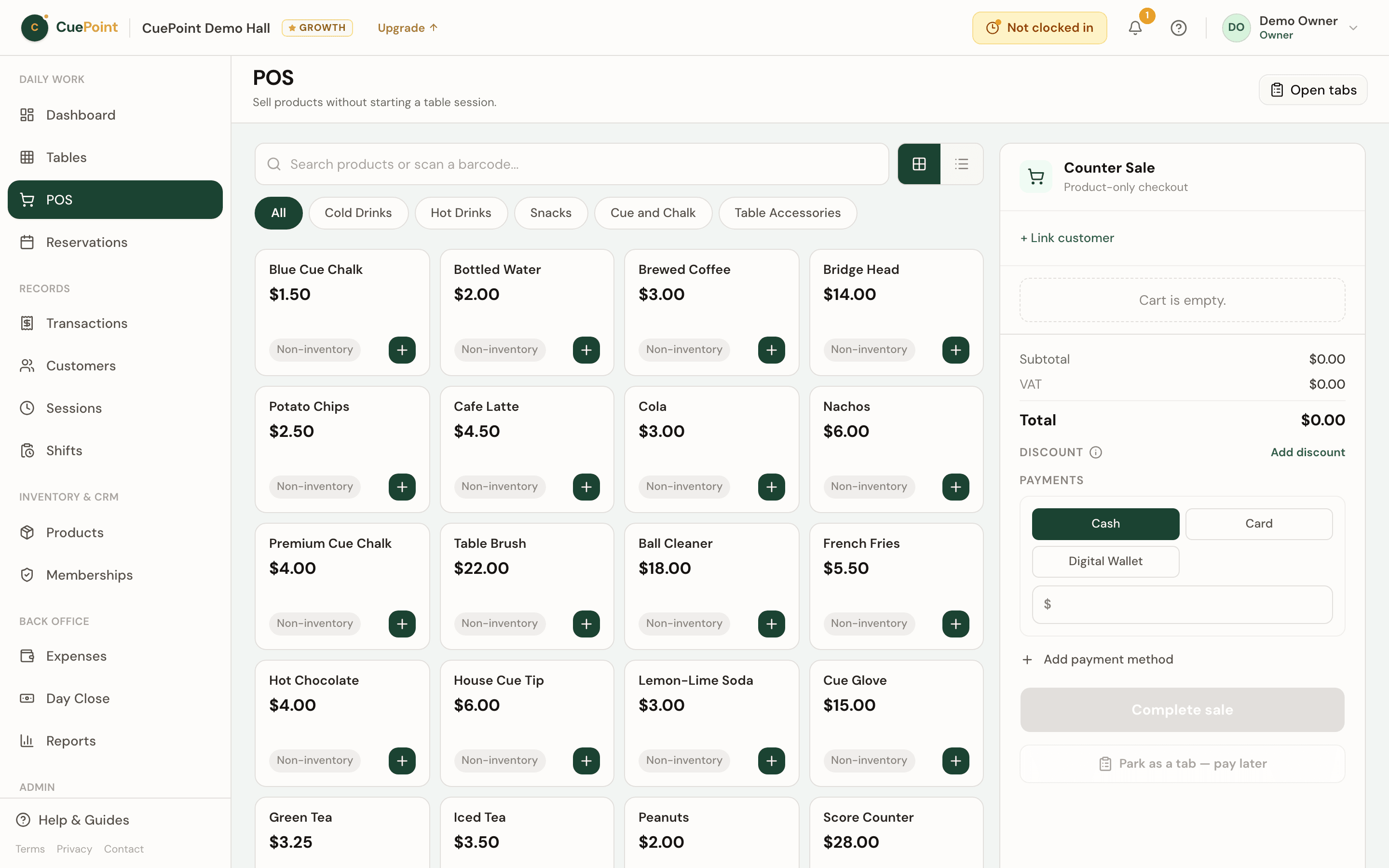
Task: Add Table Brush to cart
Action: tap(586, 624)
